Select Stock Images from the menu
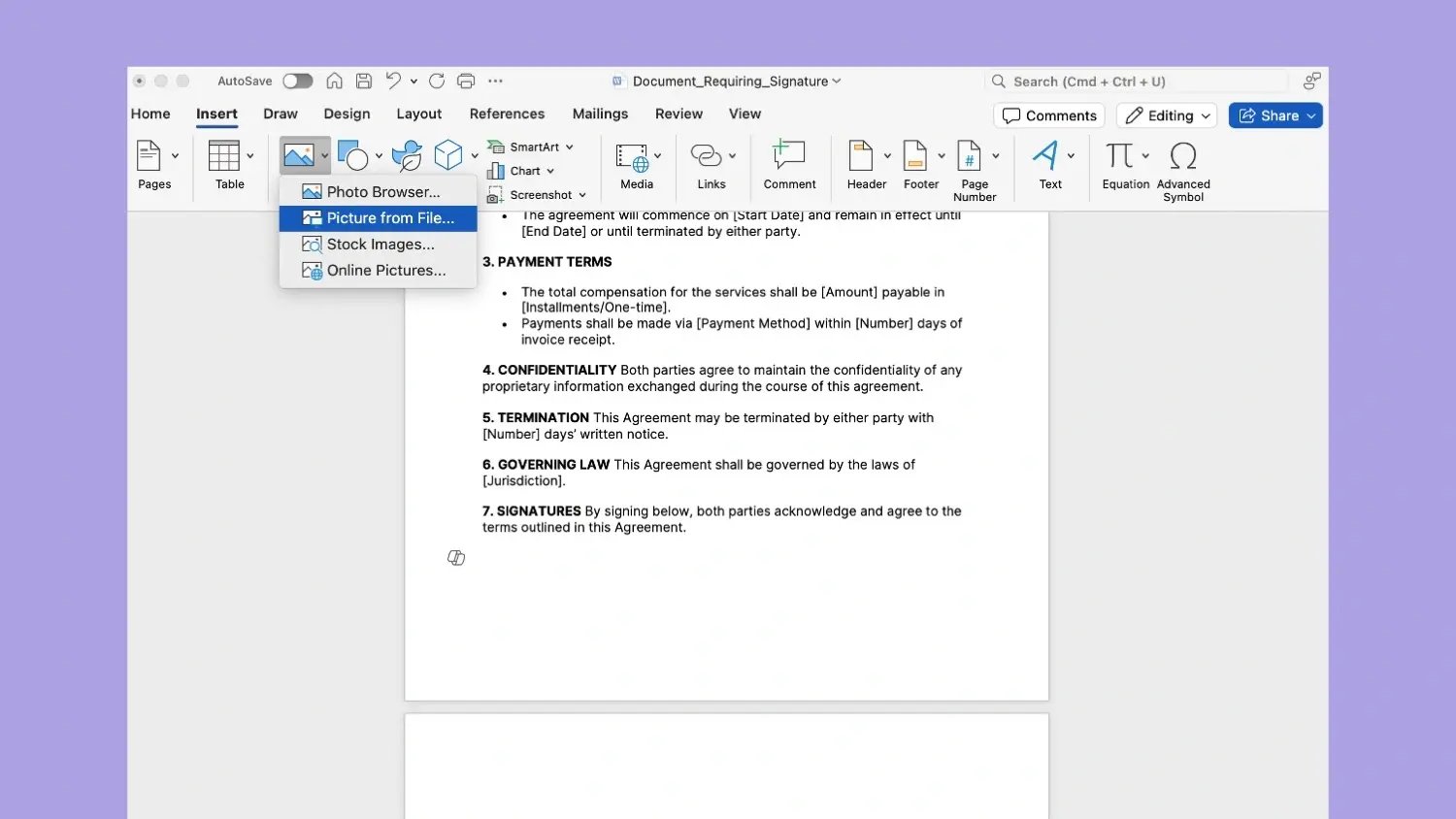The height and width of the screenshot is (819, 1456). (x=378, y=245)
